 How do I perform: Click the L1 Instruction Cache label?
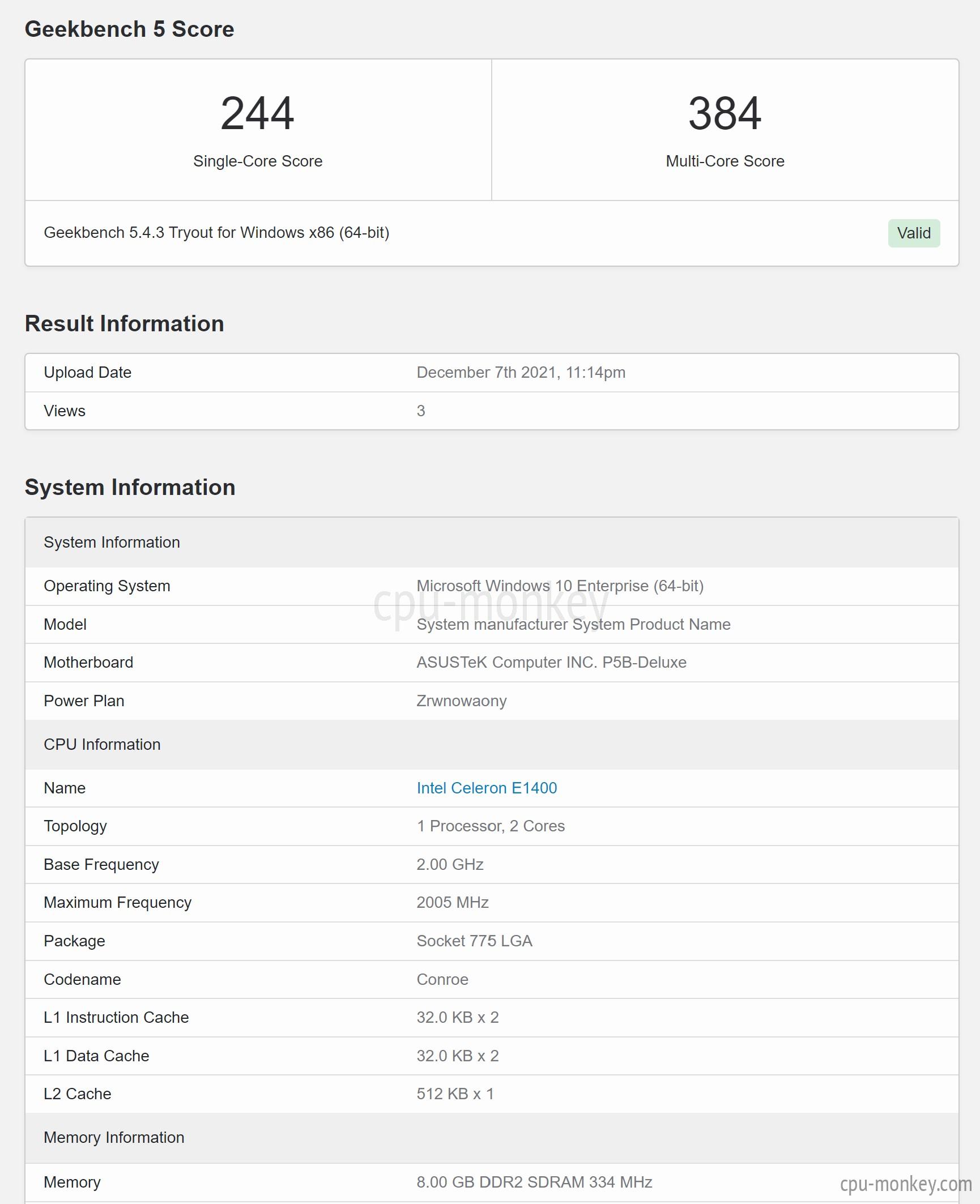click(x=116, y=1017)
